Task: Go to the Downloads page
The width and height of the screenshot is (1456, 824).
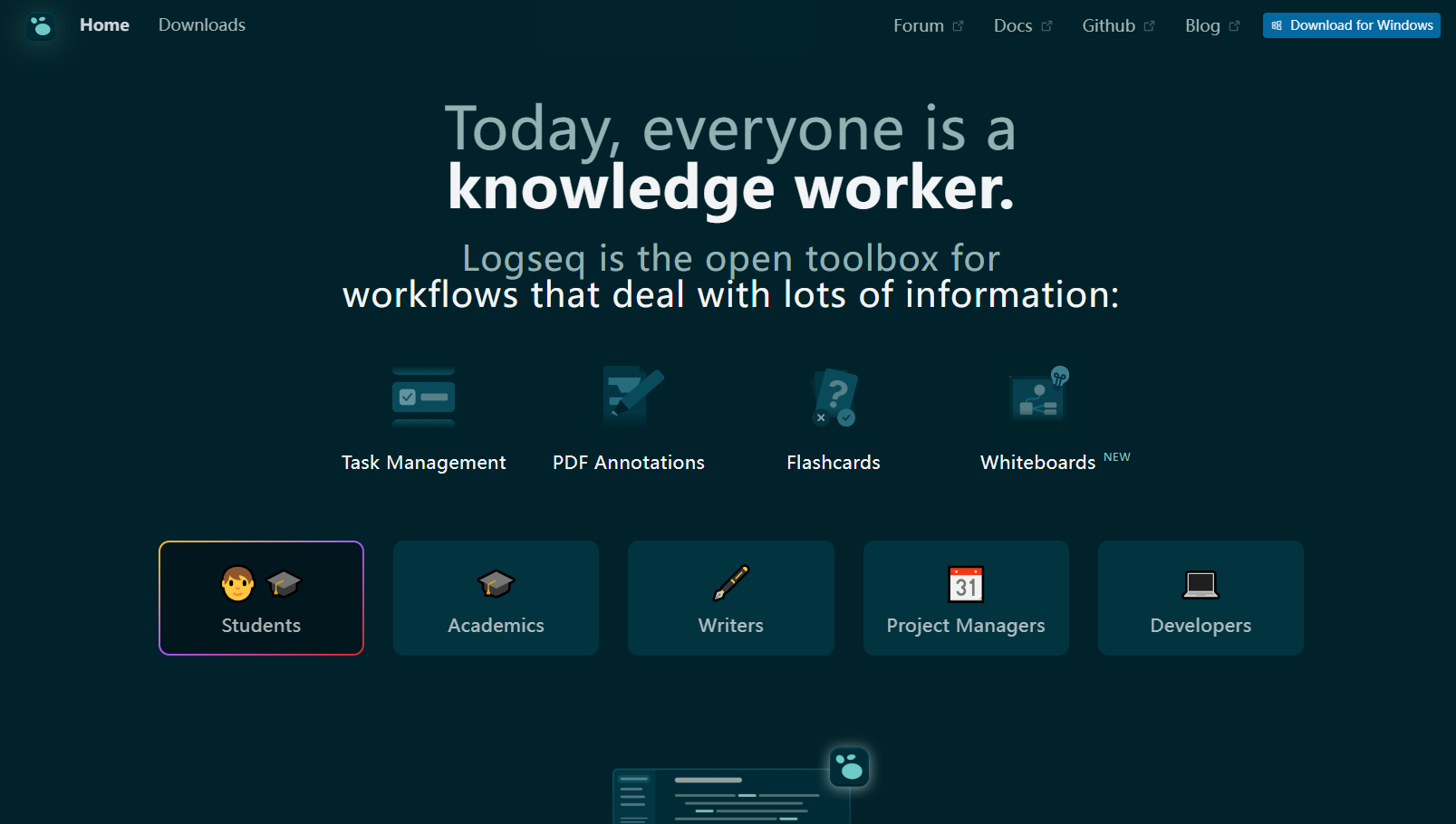Action: click(x=202, y=25)
